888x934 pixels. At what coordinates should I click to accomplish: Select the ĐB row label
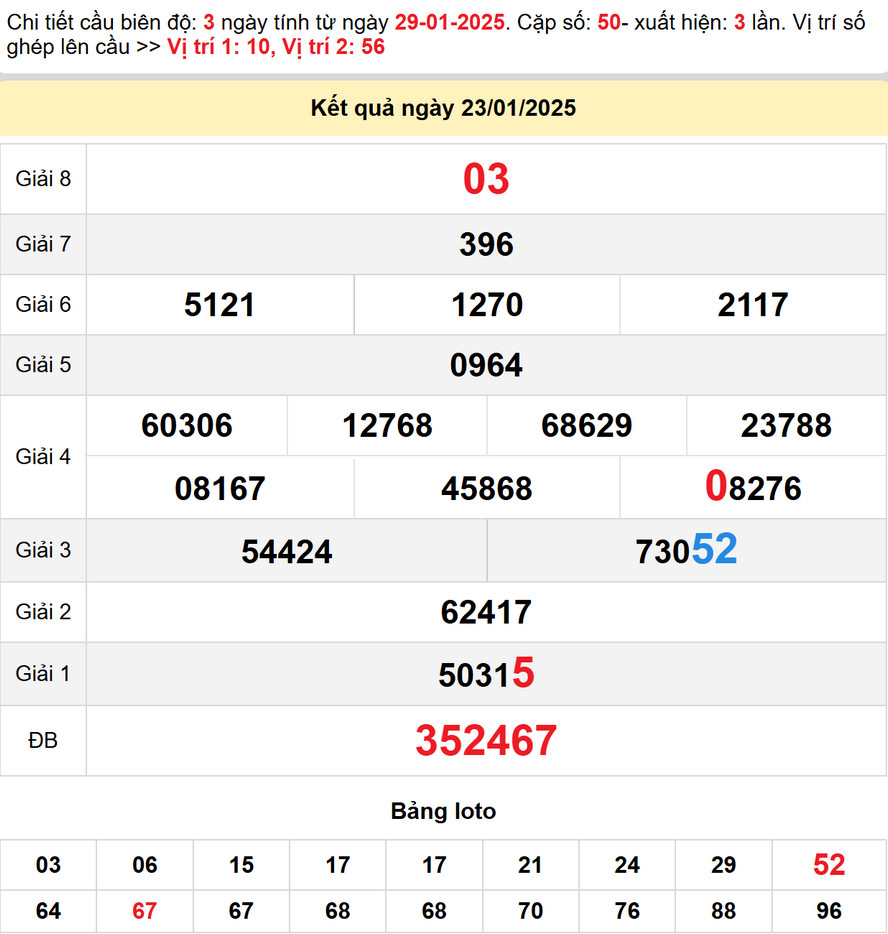click(43, 740)
